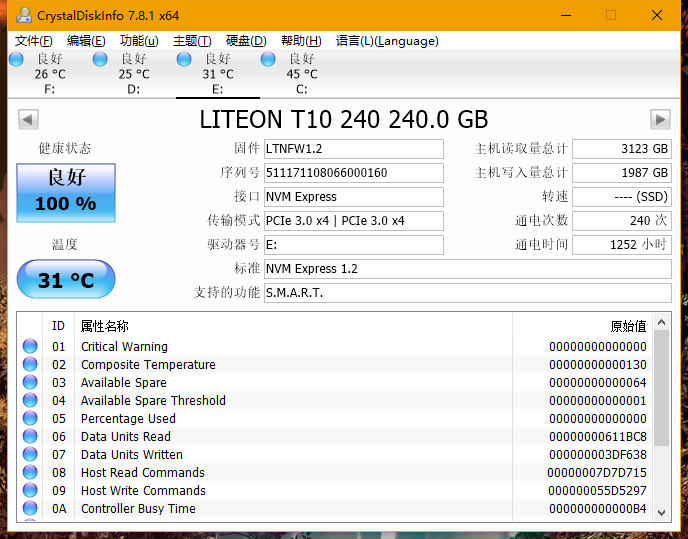
Task: Click the status orb for Data Units Read
Action: click(30, 436)
